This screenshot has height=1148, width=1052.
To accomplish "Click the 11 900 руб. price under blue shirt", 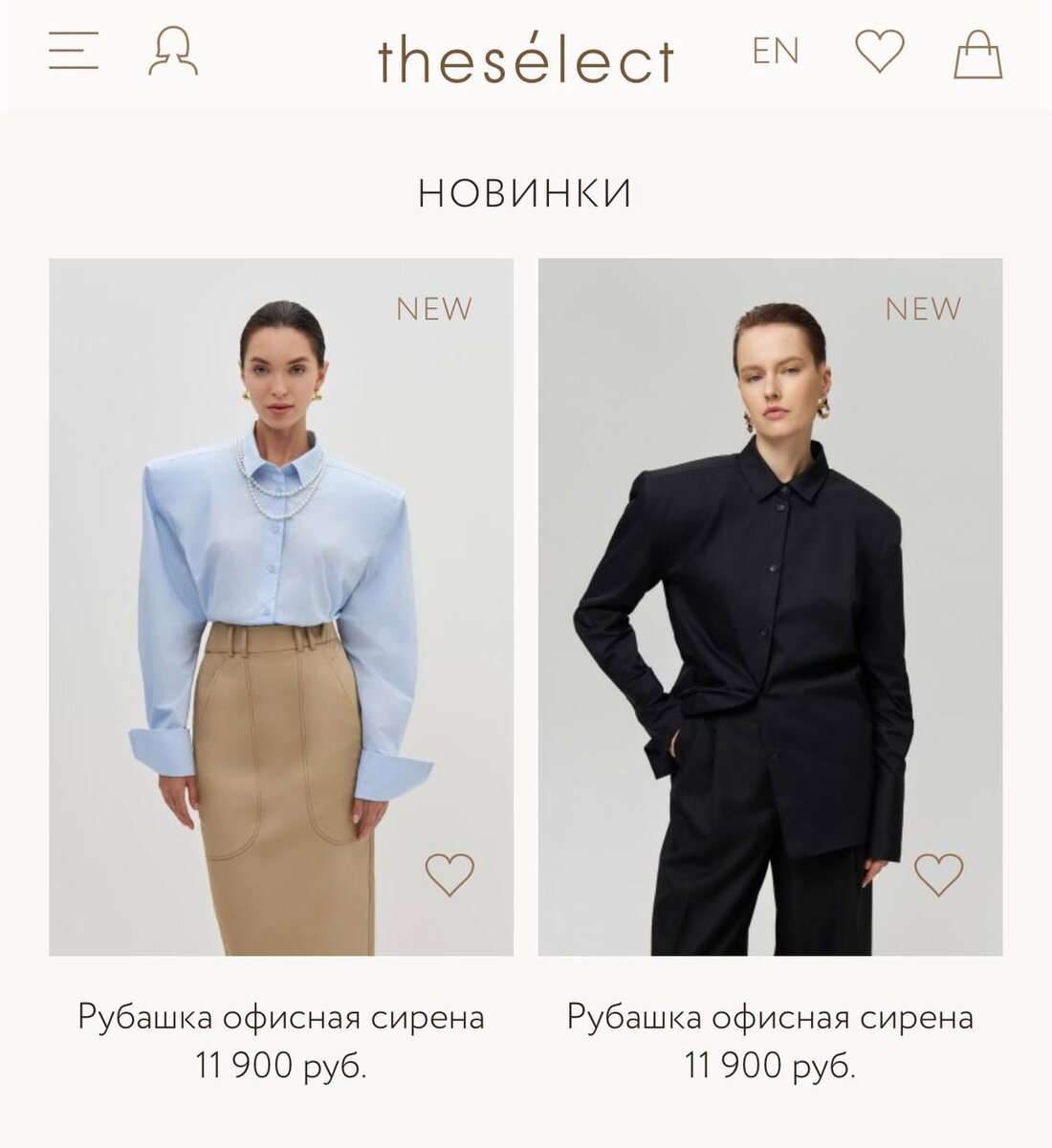I will point(281,1065).
